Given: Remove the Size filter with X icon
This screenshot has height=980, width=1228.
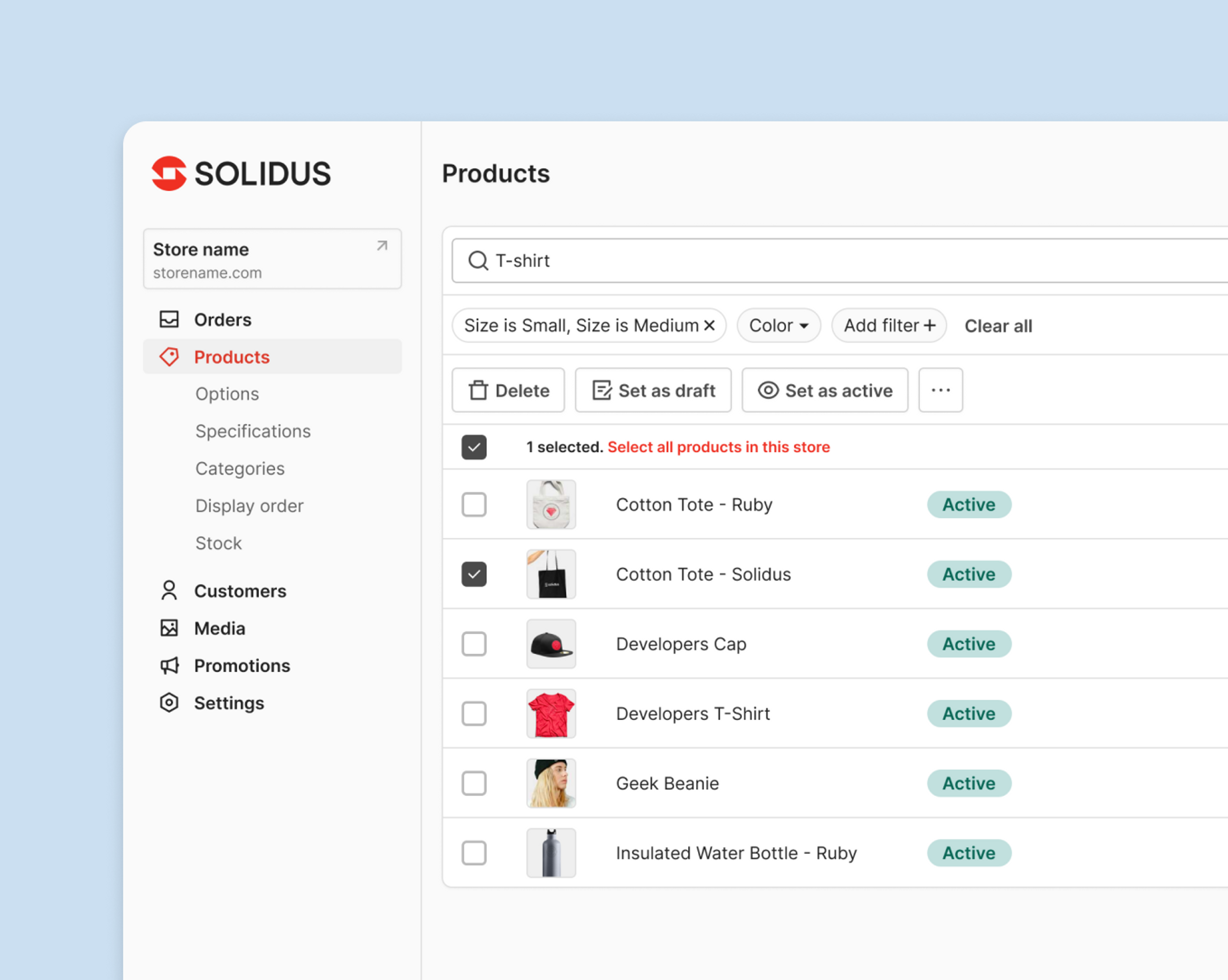Looking at the screenshot, I should coord(709,325).
